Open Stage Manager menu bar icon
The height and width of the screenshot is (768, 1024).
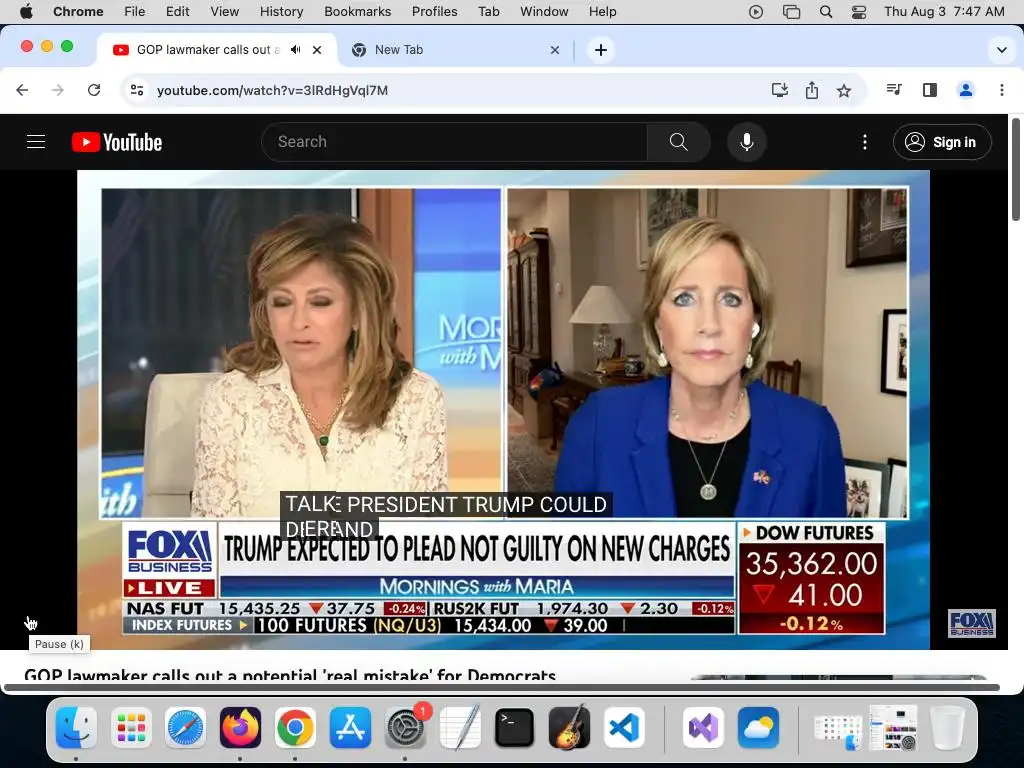click(x=791, y=11)
